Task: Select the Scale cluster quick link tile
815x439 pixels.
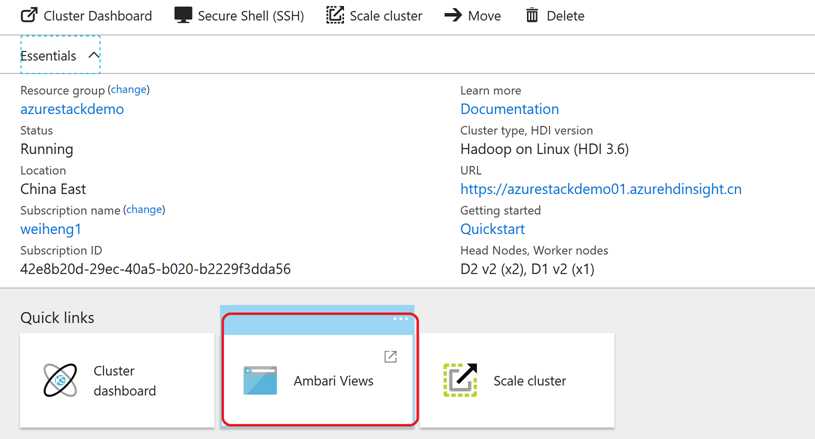Action: click(x=517, y=380)
